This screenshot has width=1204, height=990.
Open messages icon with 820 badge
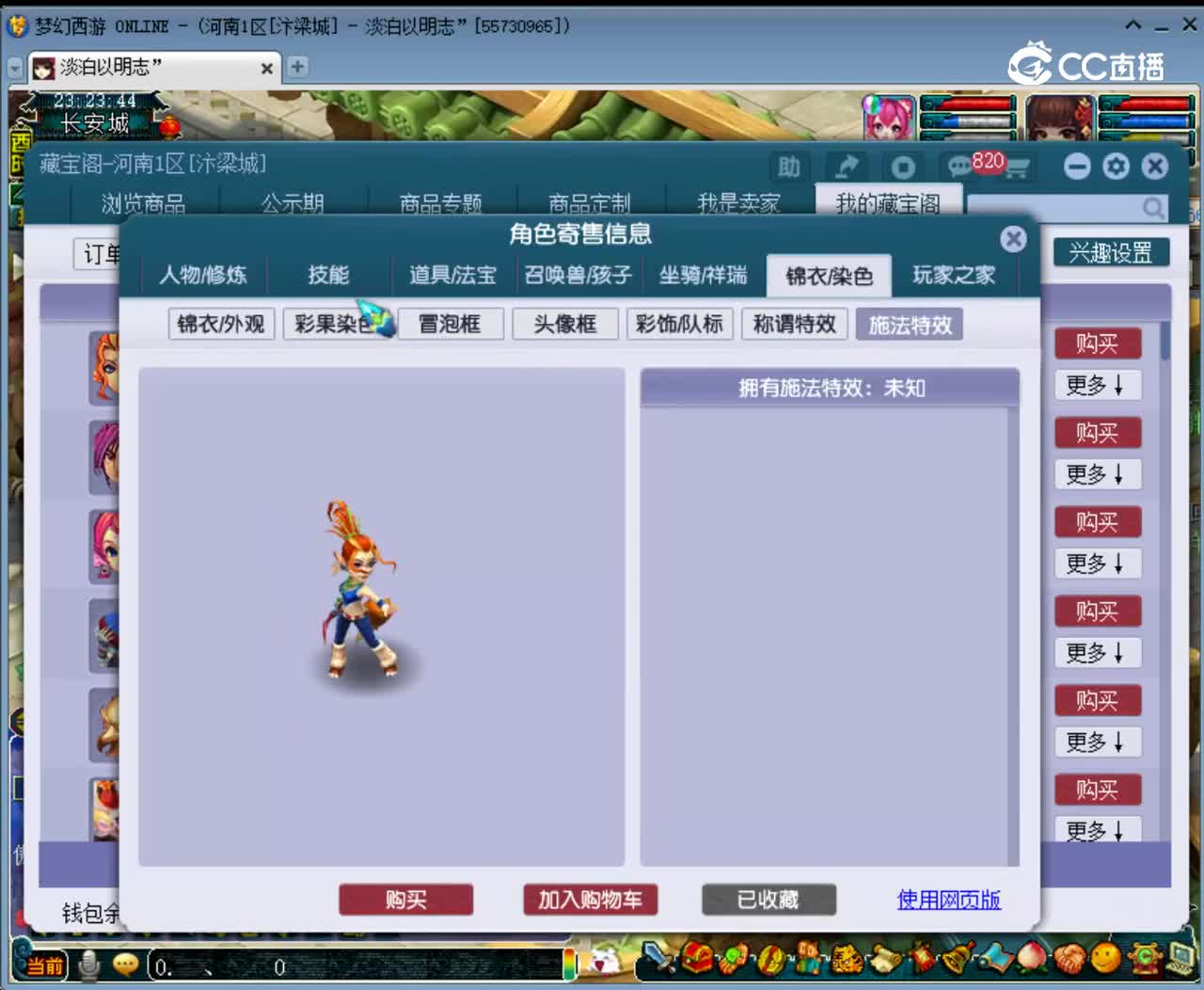[960, 168]
